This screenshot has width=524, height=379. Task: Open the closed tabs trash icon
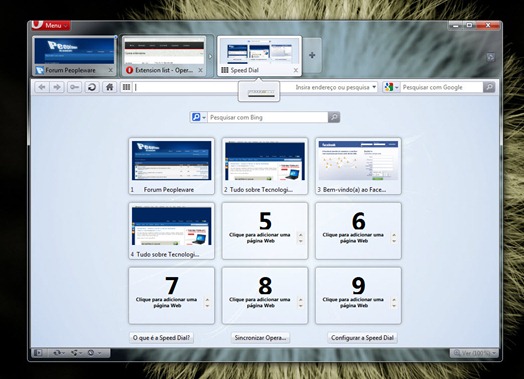coord(490,57)
